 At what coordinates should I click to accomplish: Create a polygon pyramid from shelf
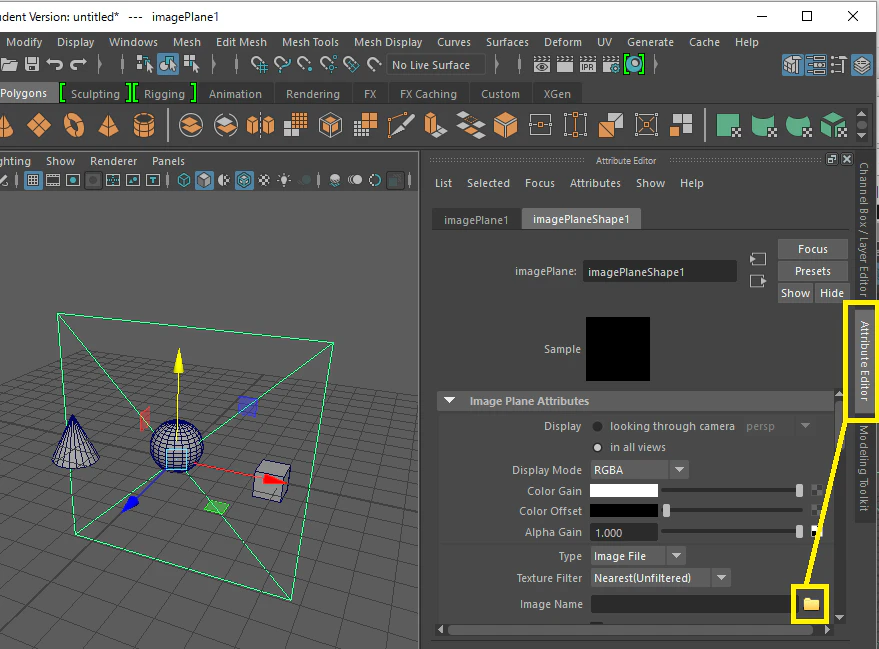[109, 125]
